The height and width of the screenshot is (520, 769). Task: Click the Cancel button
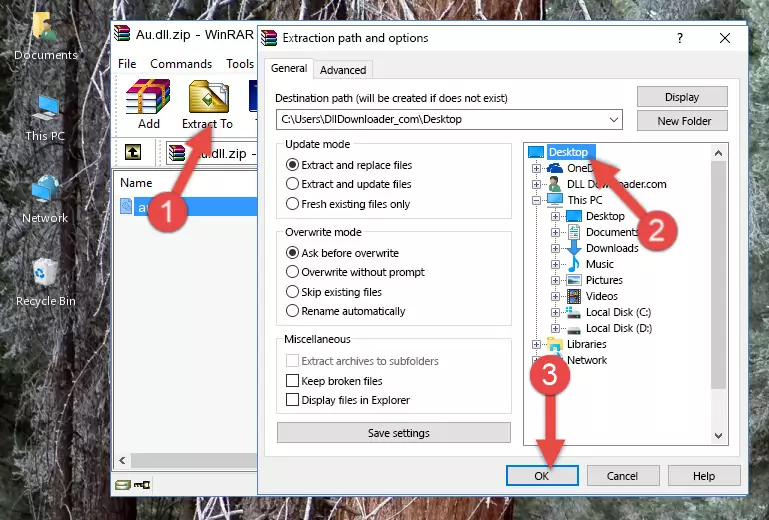pyautogui.click(x=622, y=476)
